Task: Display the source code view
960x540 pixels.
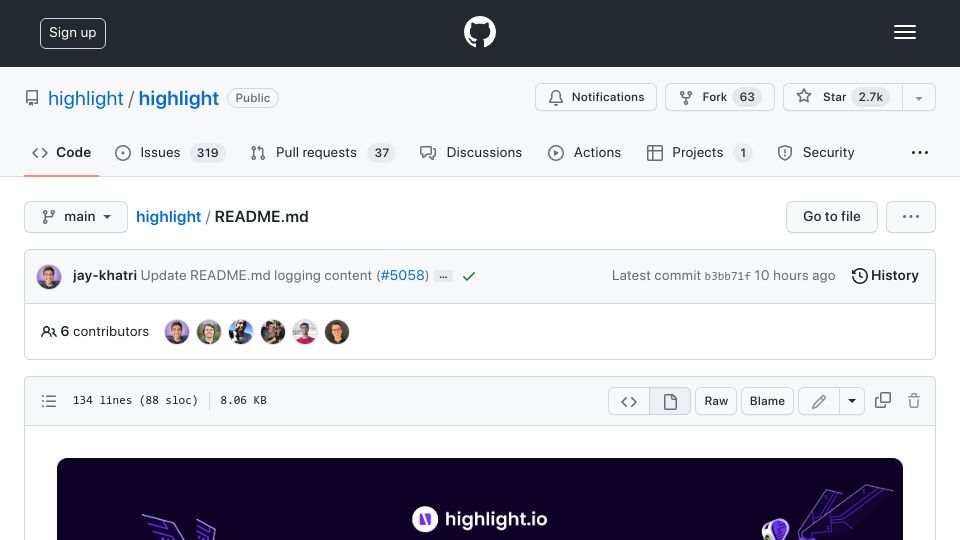Action: pyautogui.click(x=629, y=401)
